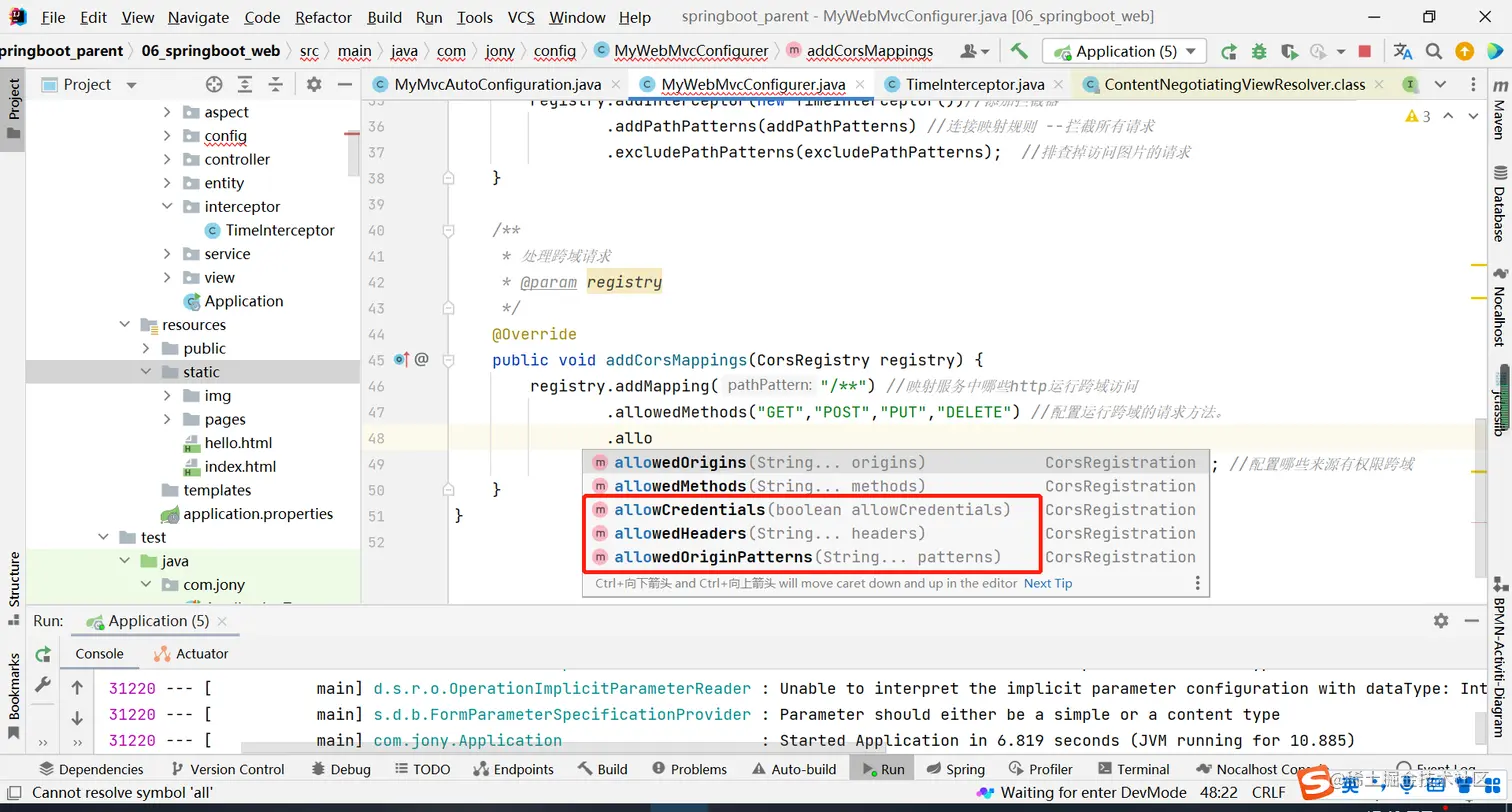Open the Application (5) run configuration dropdown
The image size is (1512, 812).
click(x=1124, y=51)
